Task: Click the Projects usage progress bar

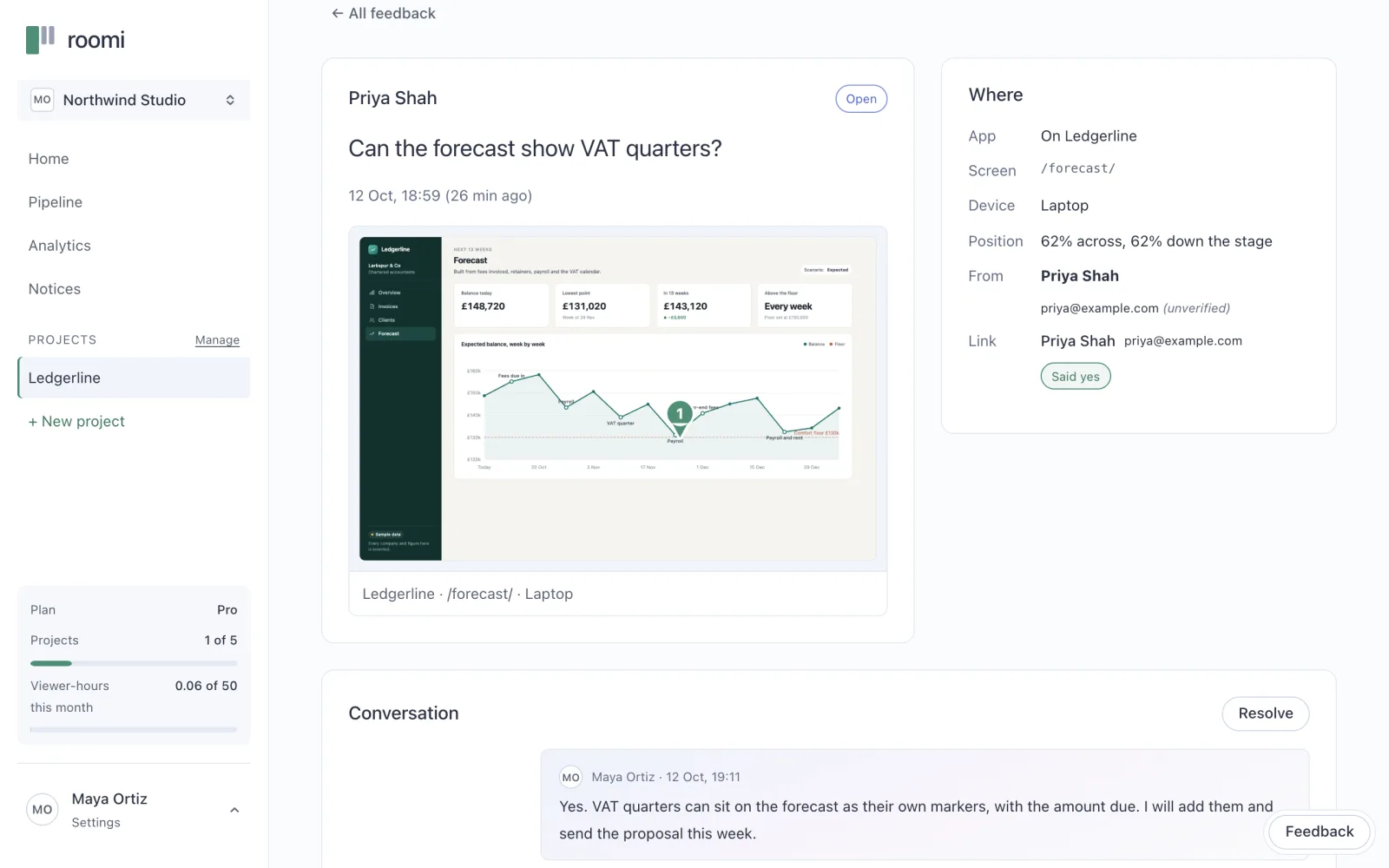Action: (x=134, y=663)
